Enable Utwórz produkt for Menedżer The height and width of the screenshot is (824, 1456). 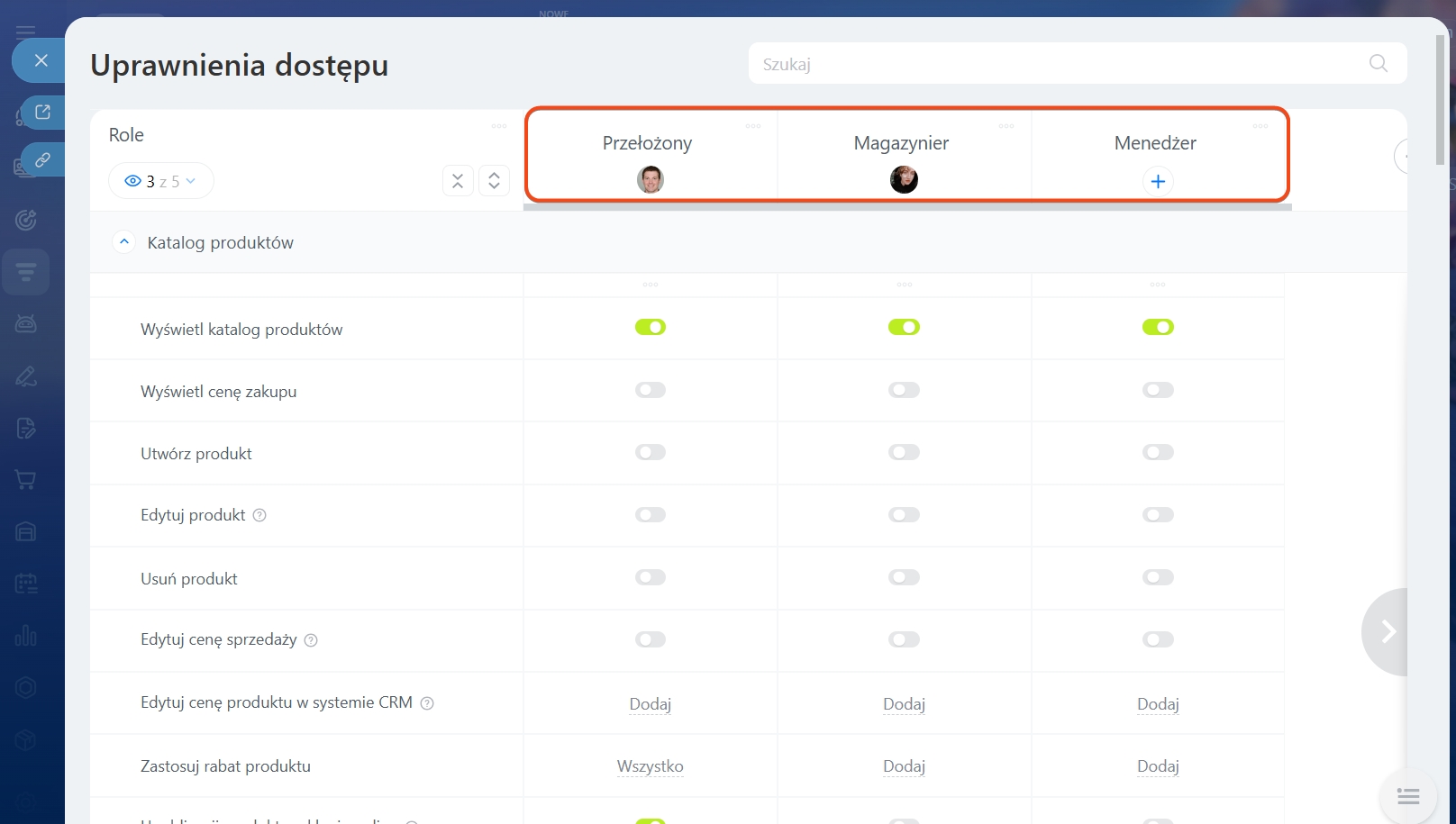coord(1158,452)
